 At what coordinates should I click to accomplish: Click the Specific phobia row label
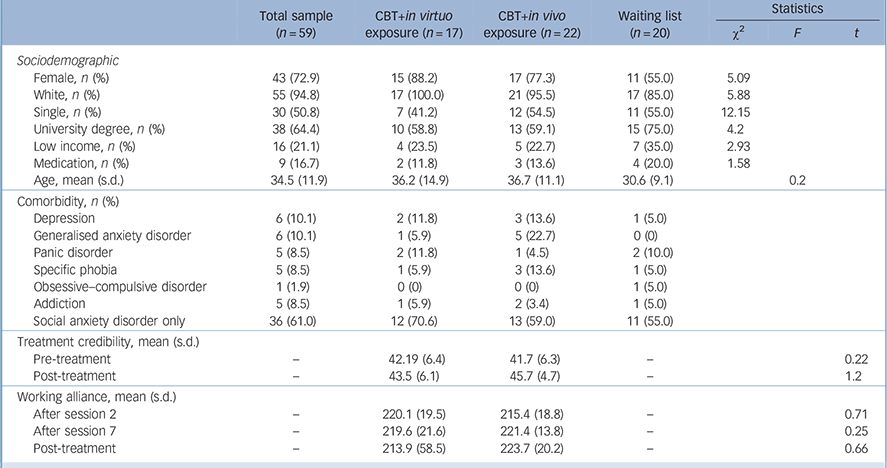76,270
